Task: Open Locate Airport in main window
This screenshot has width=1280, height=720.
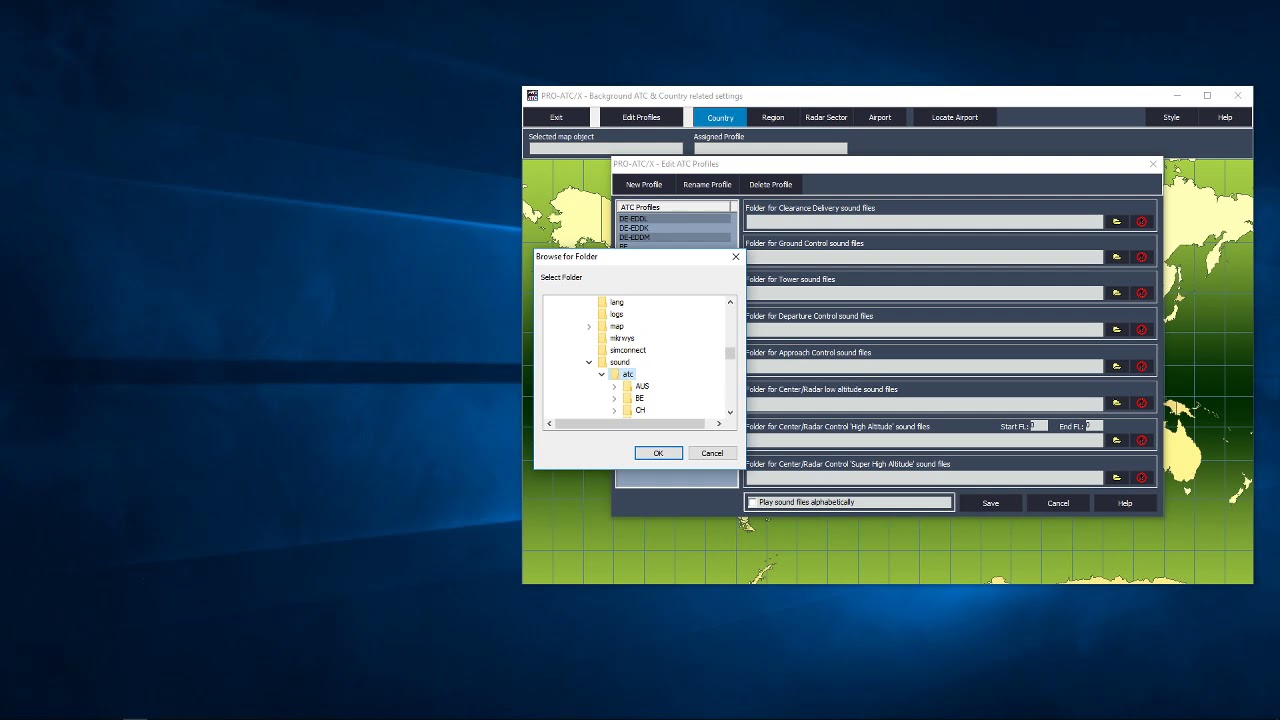Action: click(955, 117)
